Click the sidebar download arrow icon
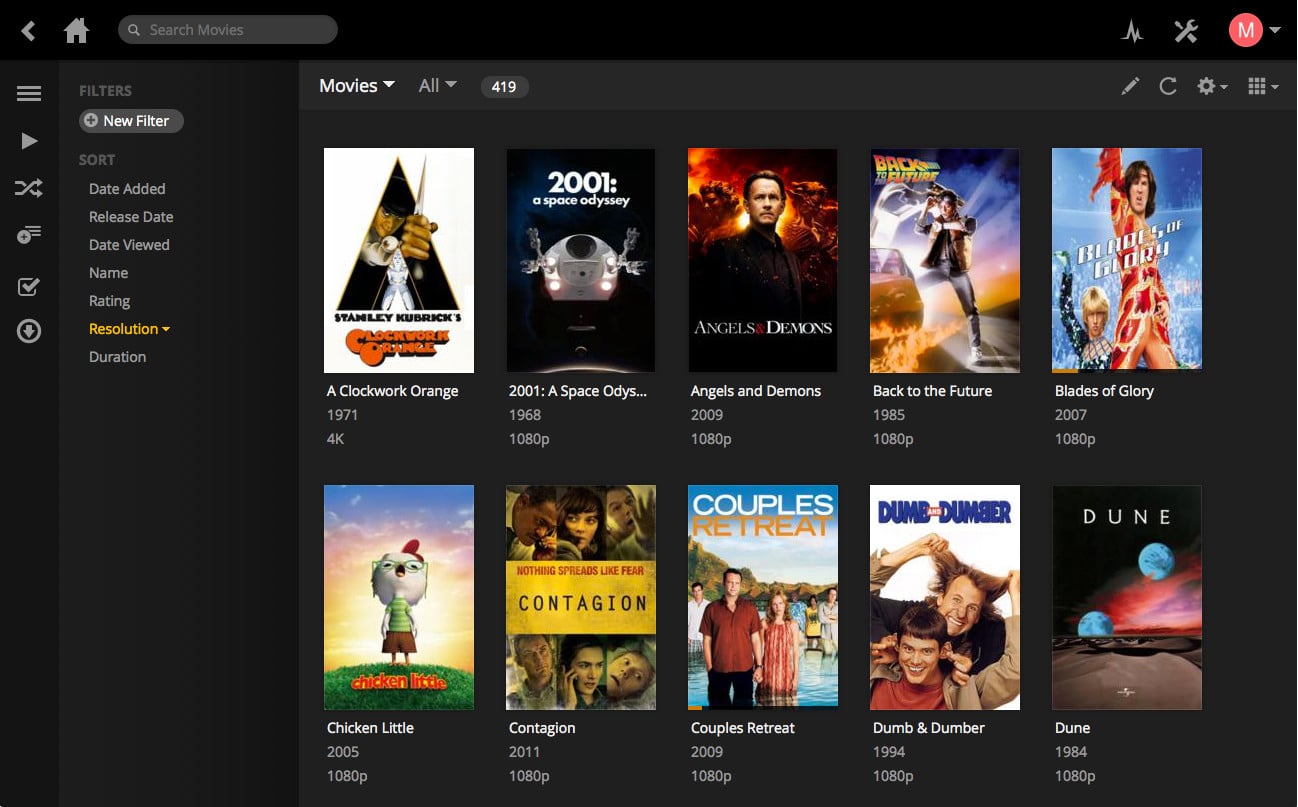The height and width of the screenshot is (807, 1298). (x=29, y=331)
